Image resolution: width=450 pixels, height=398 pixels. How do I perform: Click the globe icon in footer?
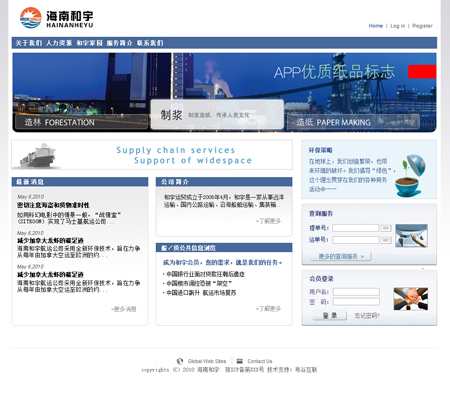[x=180, y=361]
